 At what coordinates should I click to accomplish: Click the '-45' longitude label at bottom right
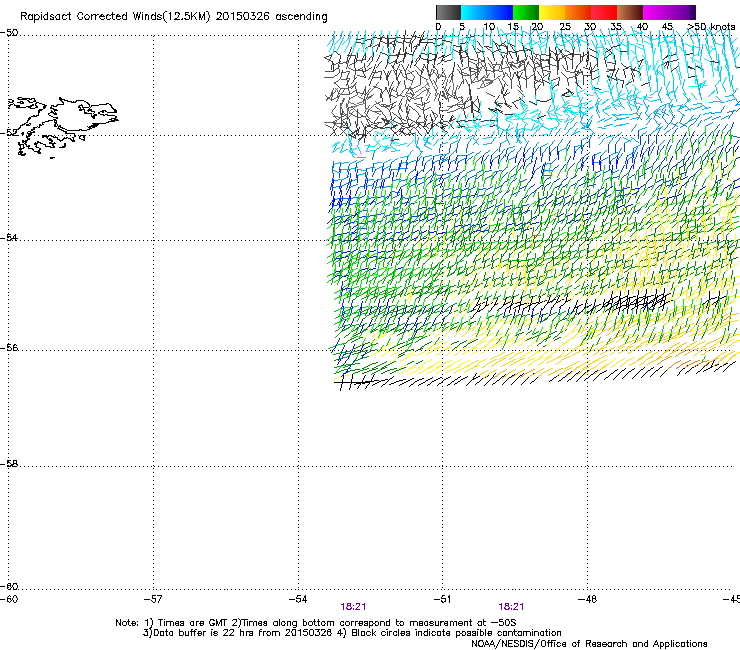731,599
